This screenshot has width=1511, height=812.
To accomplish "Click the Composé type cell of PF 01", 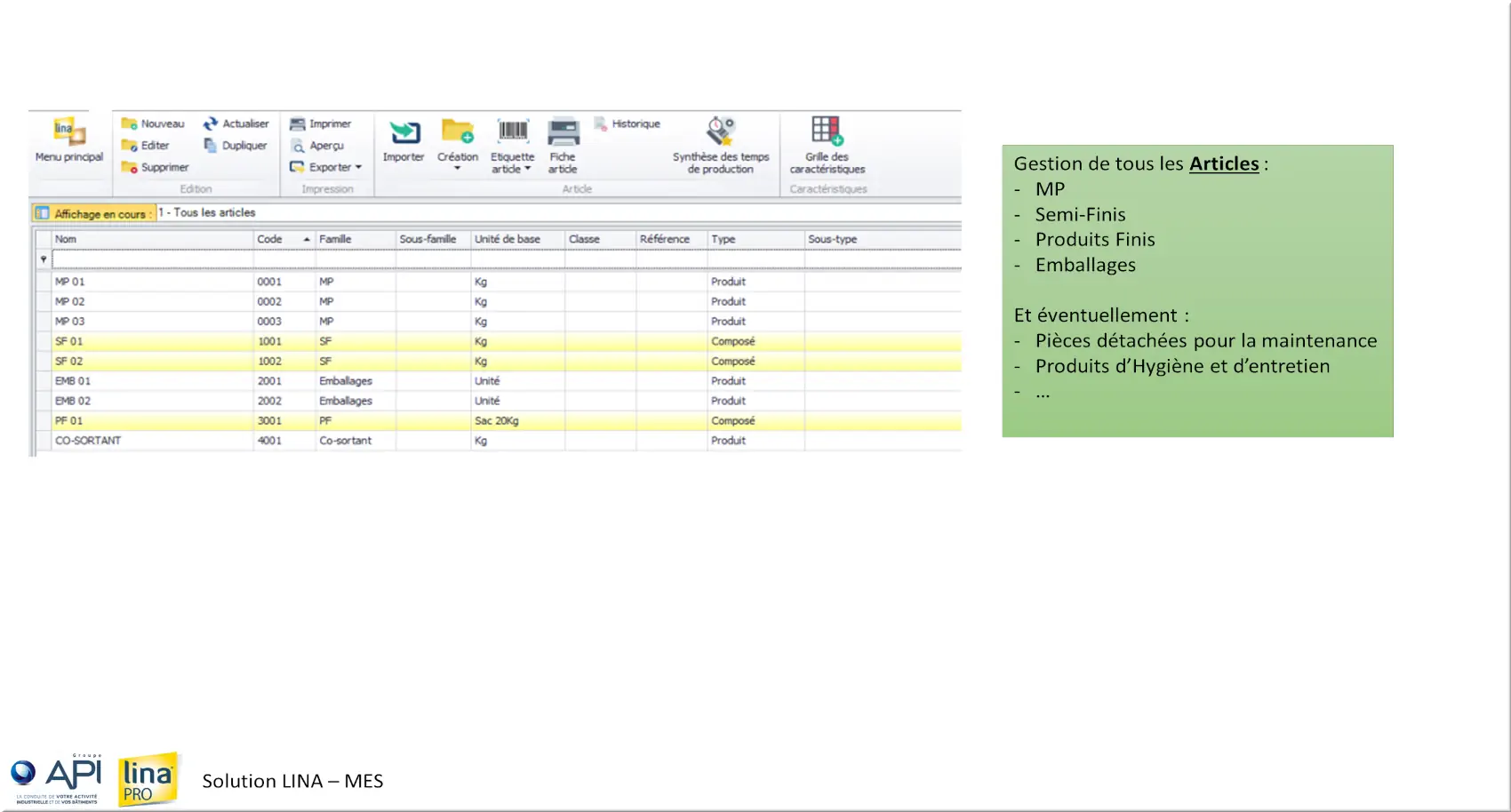I will pos(755,420).
